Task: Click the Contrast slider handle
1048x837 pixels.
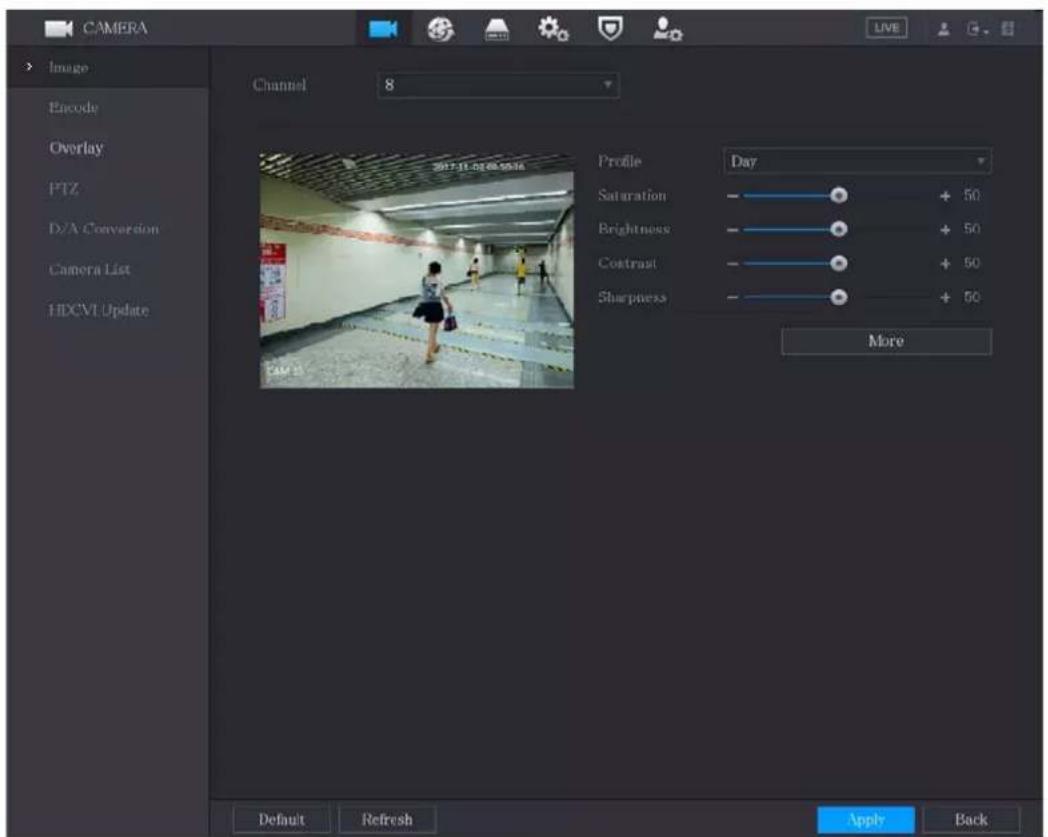Action: point(838,263)
